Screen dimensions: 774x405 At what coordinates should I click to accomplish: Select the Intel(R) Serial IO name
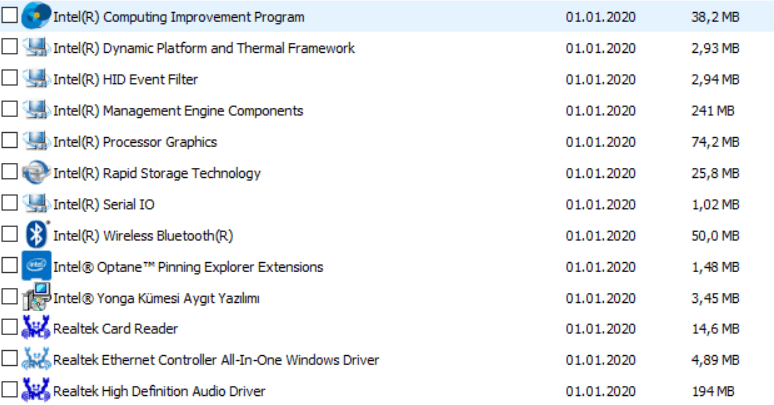tap(104, 204)
